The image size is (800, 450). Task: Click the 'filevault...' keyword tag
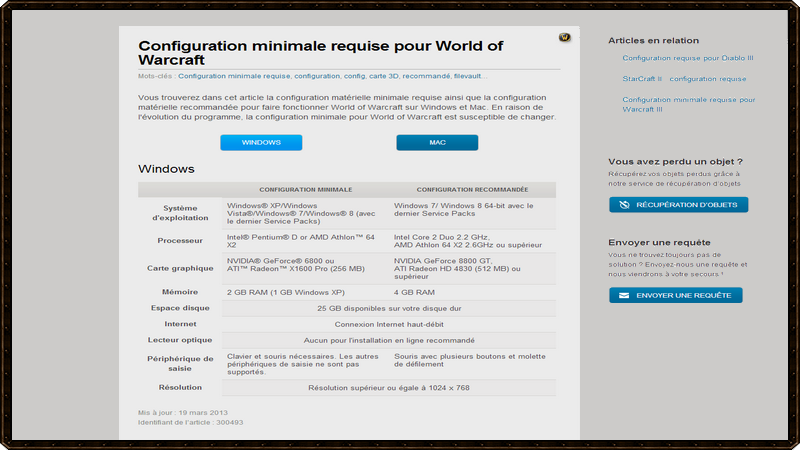pos(470,76)
